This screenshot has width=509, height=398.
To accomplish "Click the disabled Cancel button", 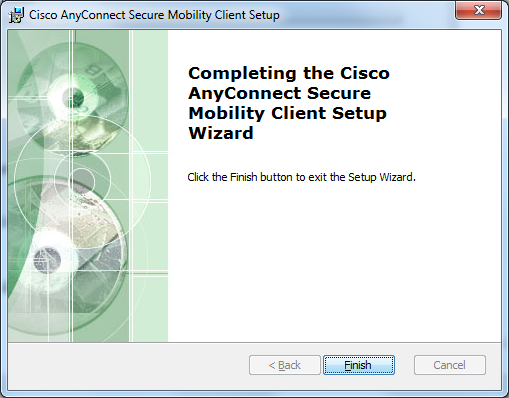I will coord(450,365).
